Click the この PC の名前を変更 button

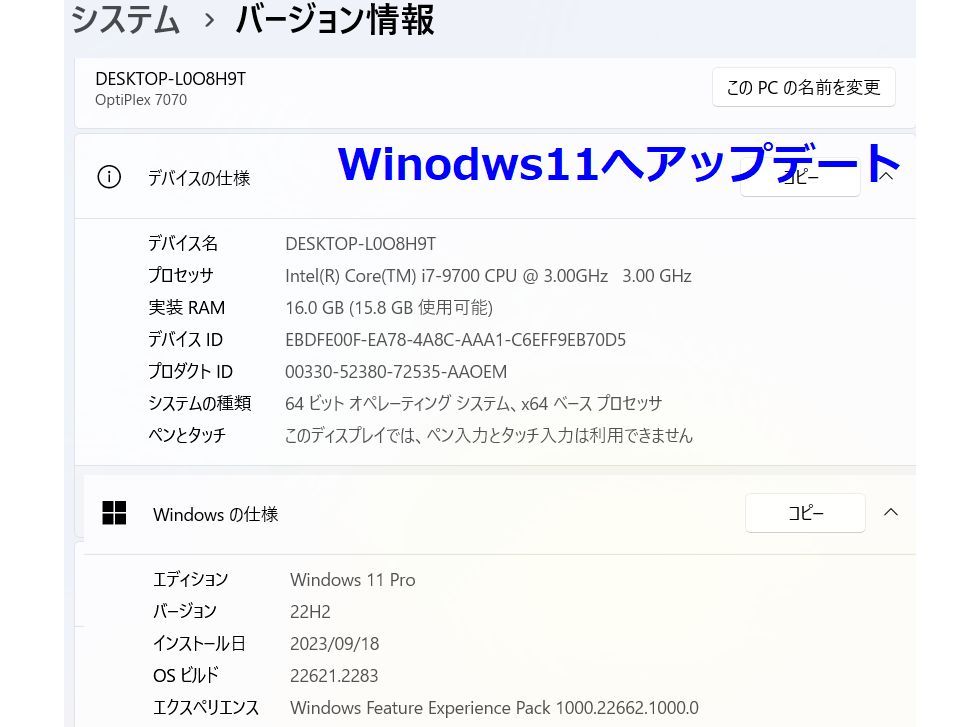(x=803, y=88)
